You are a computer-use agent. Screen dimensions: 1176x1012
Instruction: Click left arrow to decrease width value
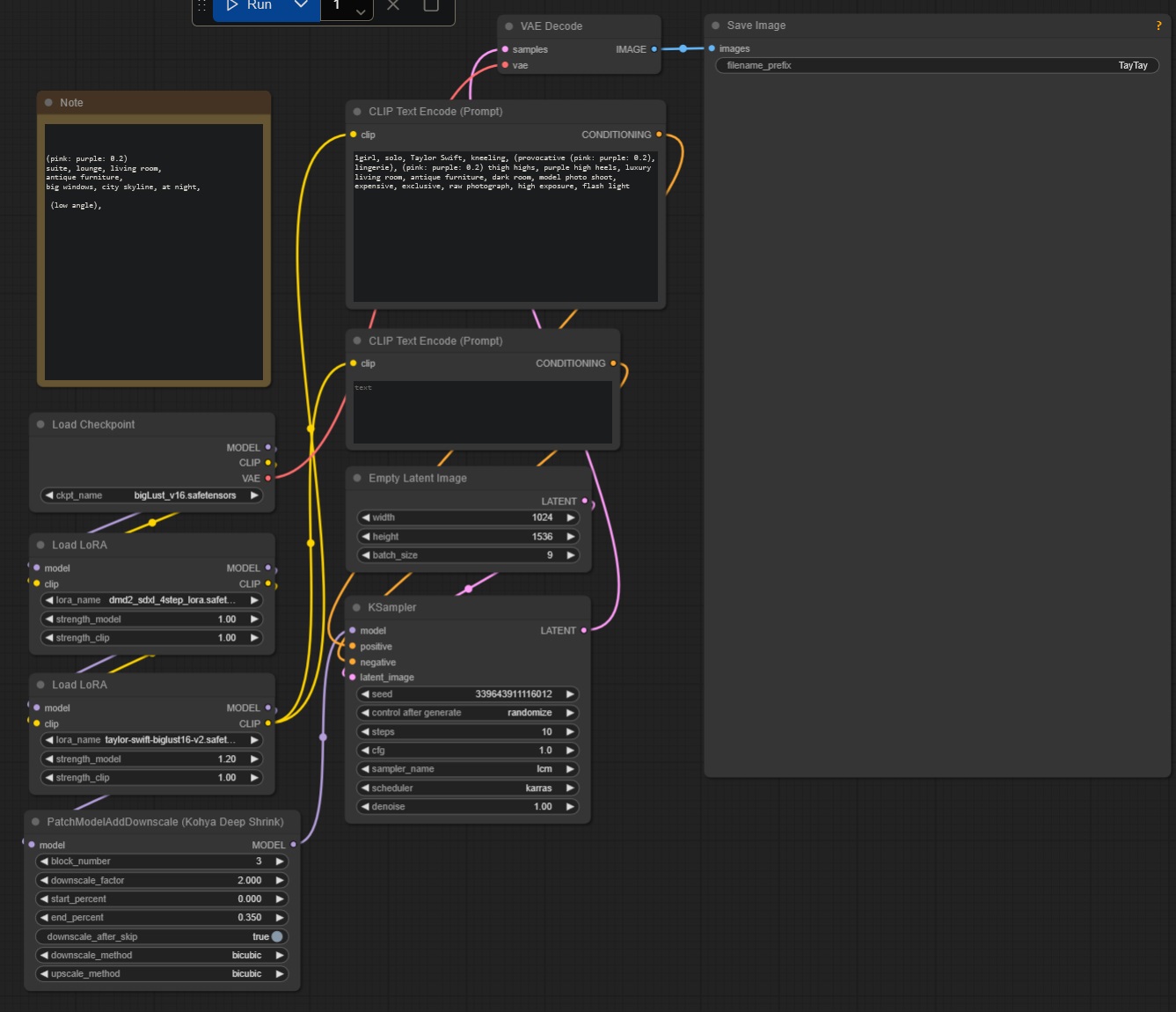click(365, 517)
